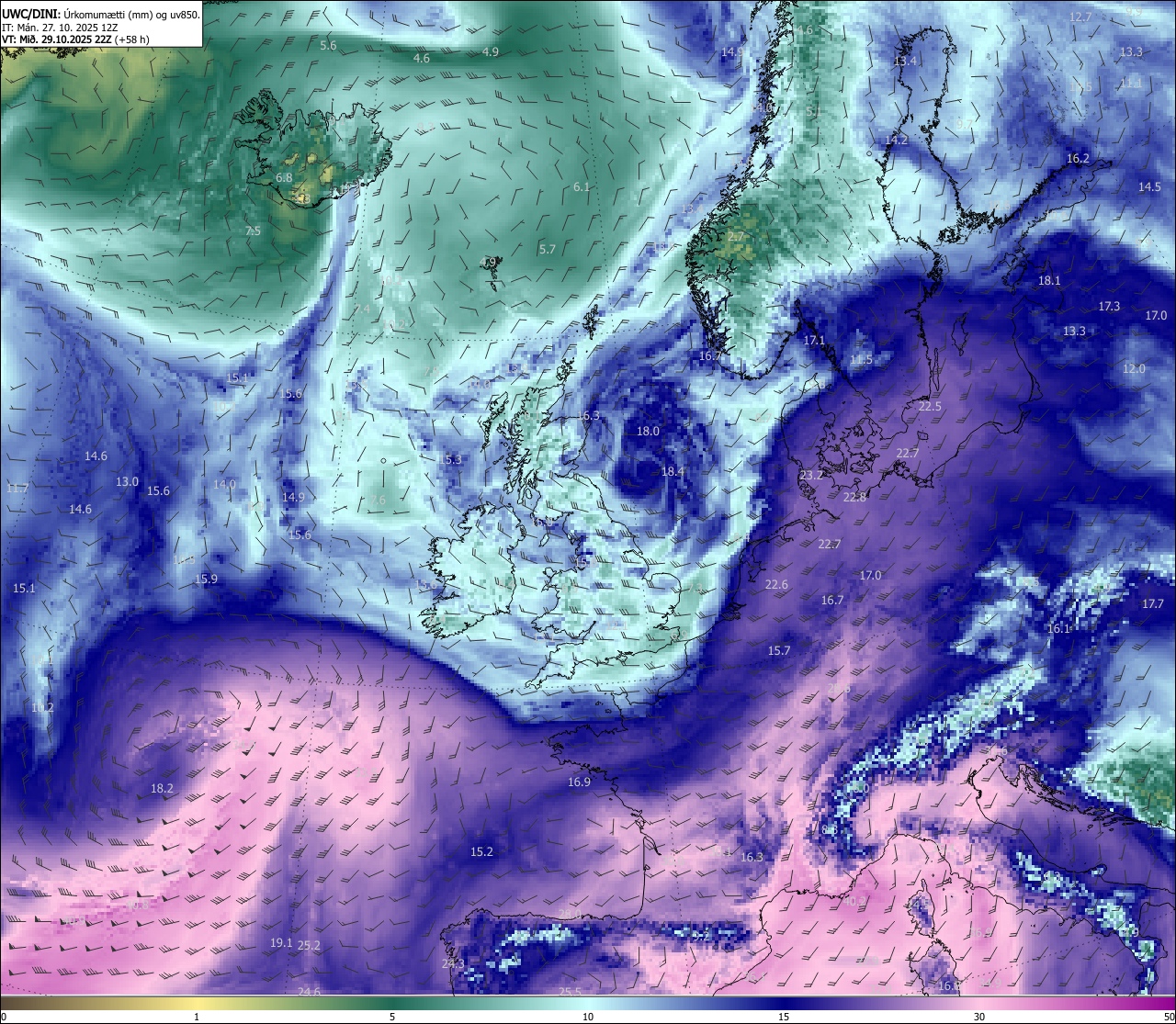Click the 15 tick on the color scale

coord(784,1017)
